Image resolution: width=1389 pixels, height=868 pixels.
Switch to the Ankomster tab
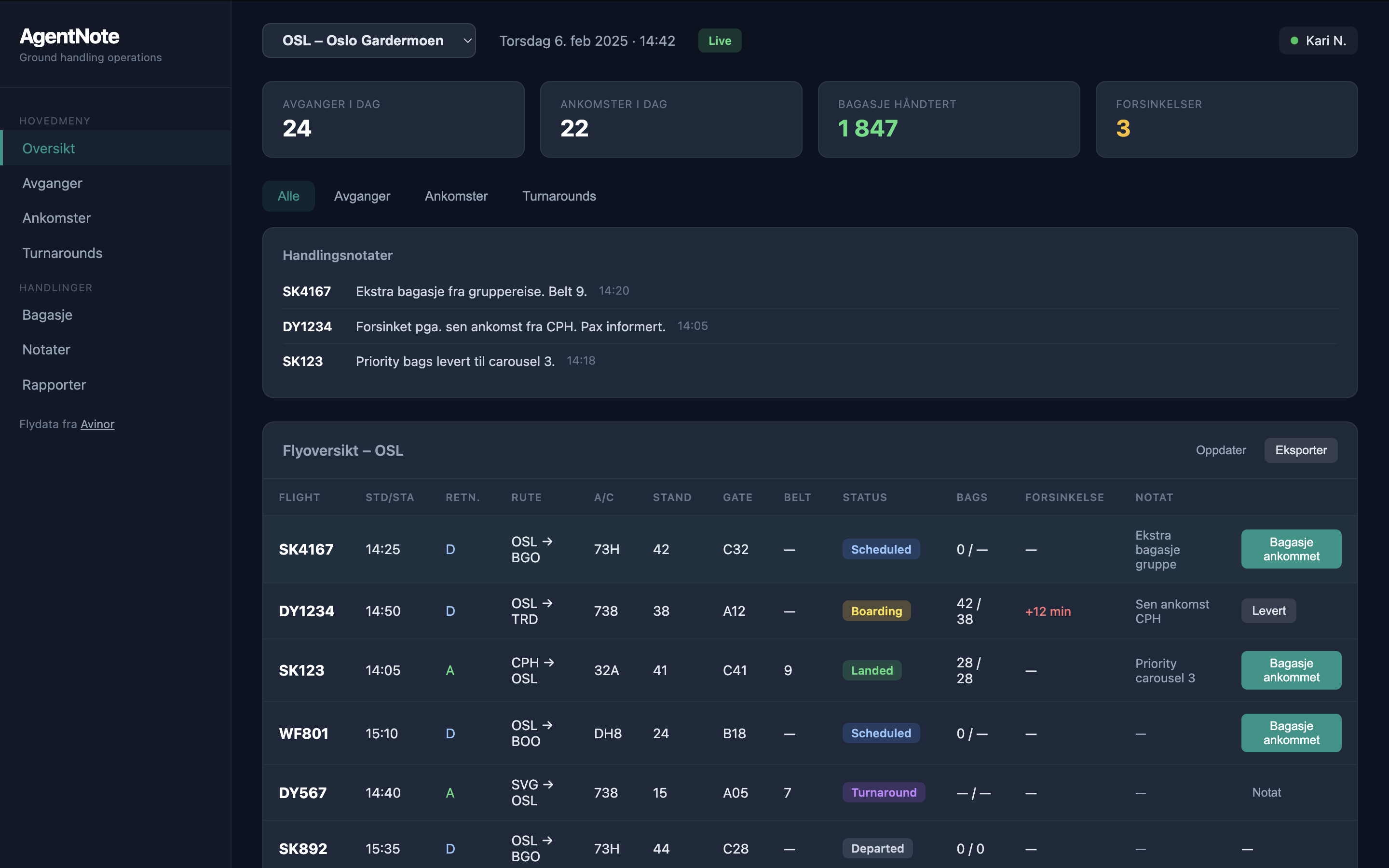456,196
